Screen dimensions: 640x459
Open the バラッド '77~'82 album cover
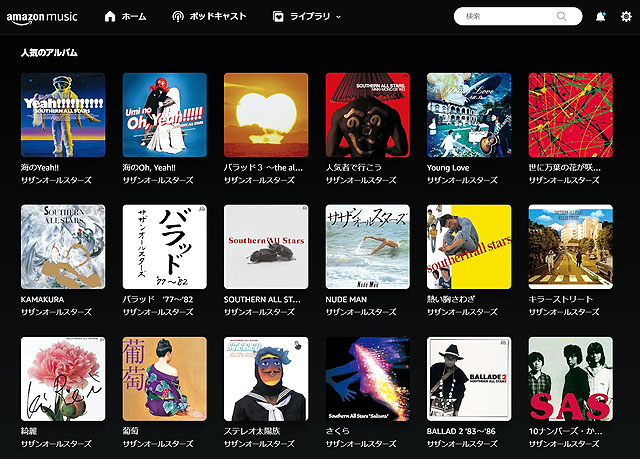click(x=164, y=247)
